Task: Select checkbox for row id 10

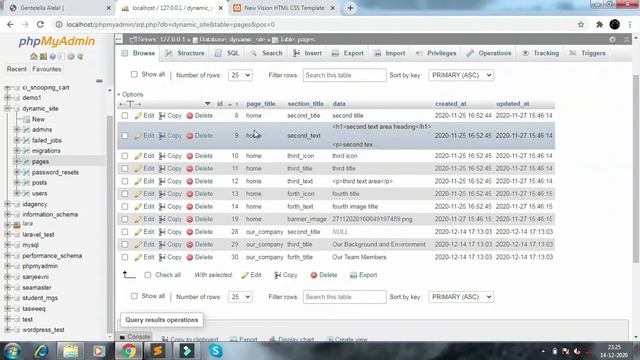Action: tap(125, 156)
